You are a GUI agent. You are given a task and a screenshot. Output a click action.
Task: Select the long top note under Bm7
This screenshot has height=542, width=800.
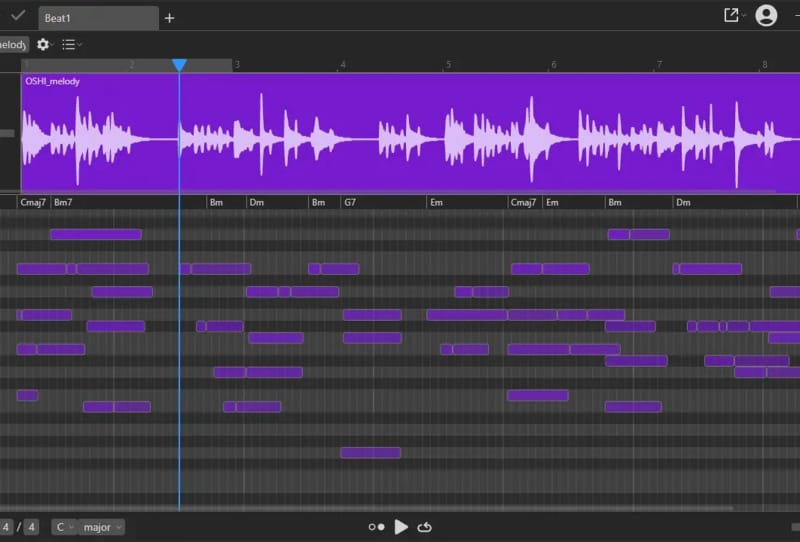point(96,234)
